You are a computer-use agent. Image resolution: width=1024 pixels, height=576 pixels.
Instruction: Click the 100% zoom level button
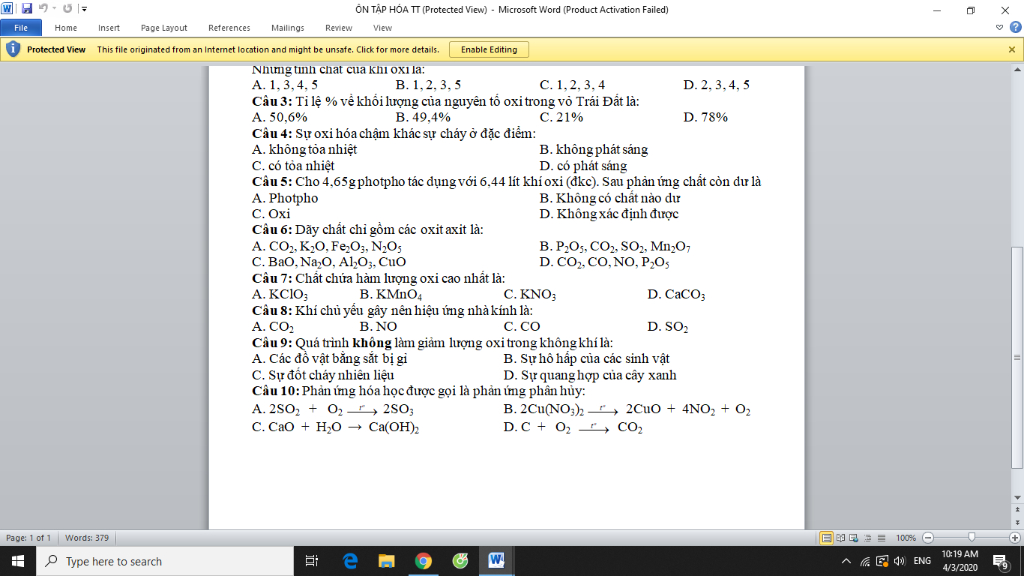point(905,538)
